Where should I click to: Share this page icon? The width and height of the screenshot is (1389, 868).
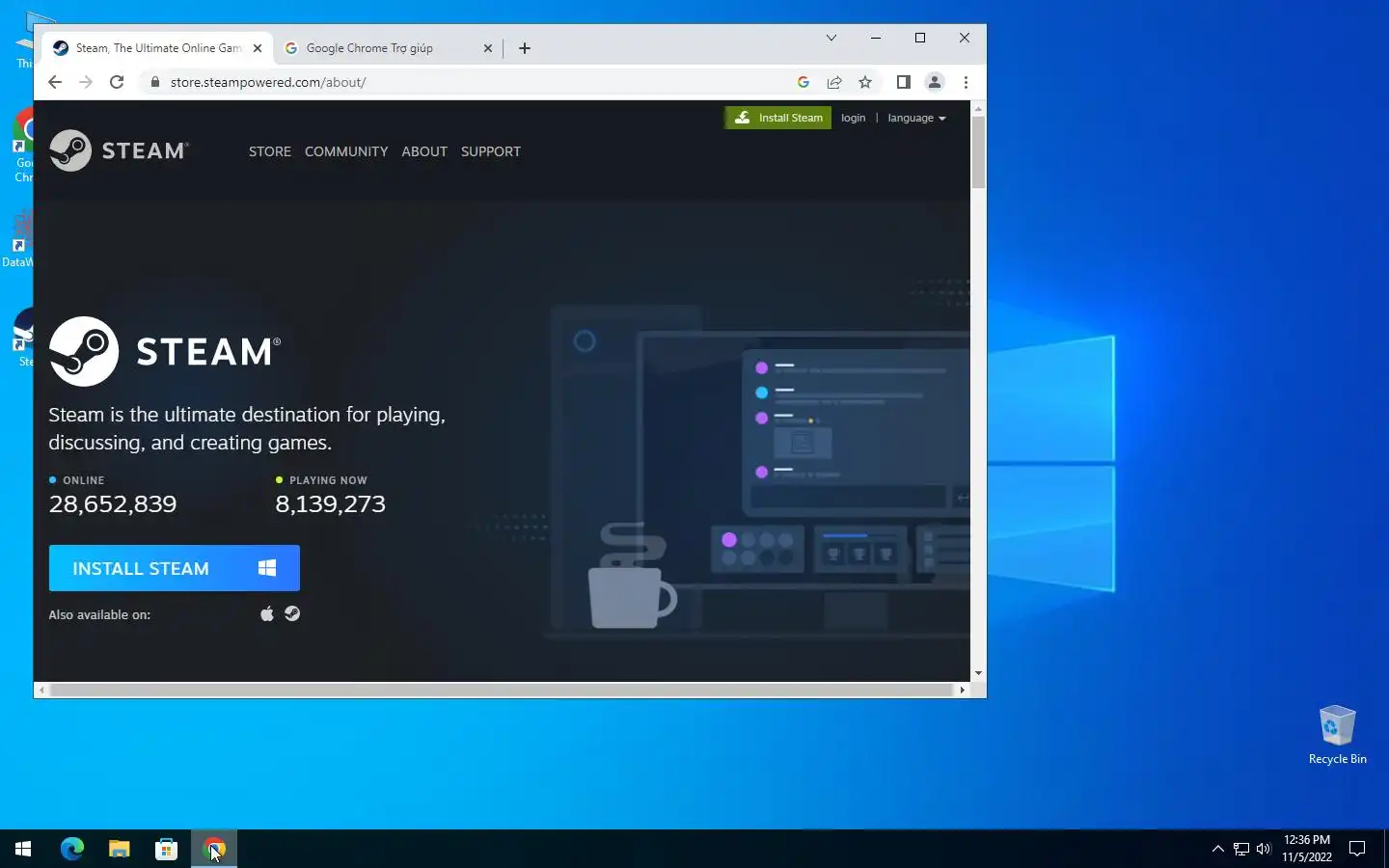[x=834, y=82]
